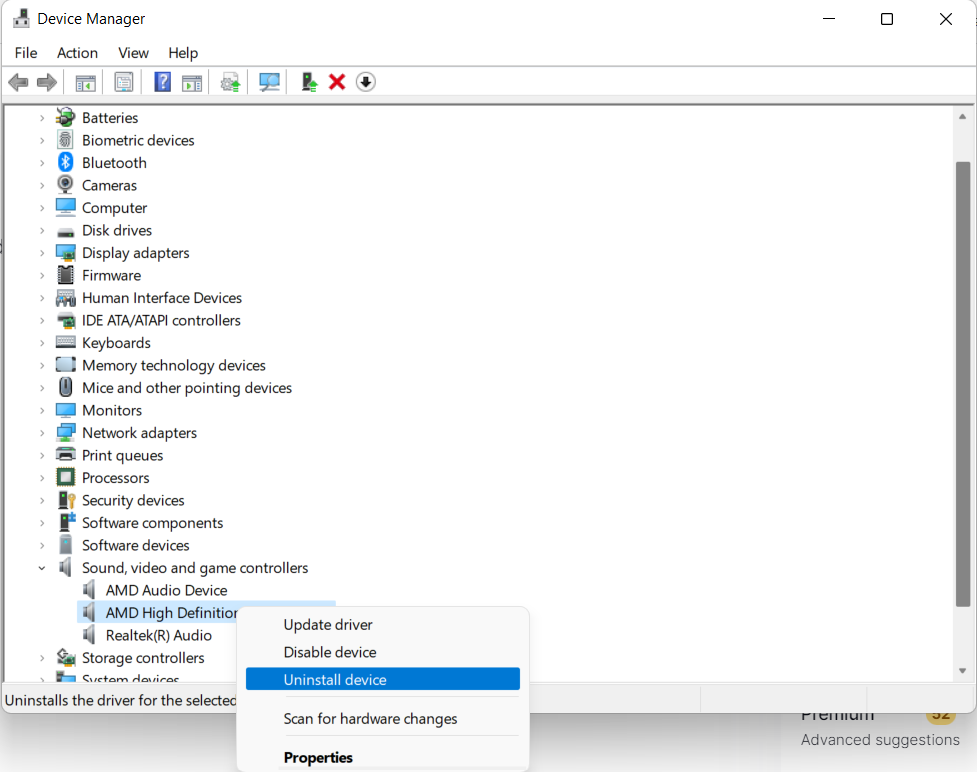
Task: Expand the Human Interface Devices category
Action: (x=42, y=298)
